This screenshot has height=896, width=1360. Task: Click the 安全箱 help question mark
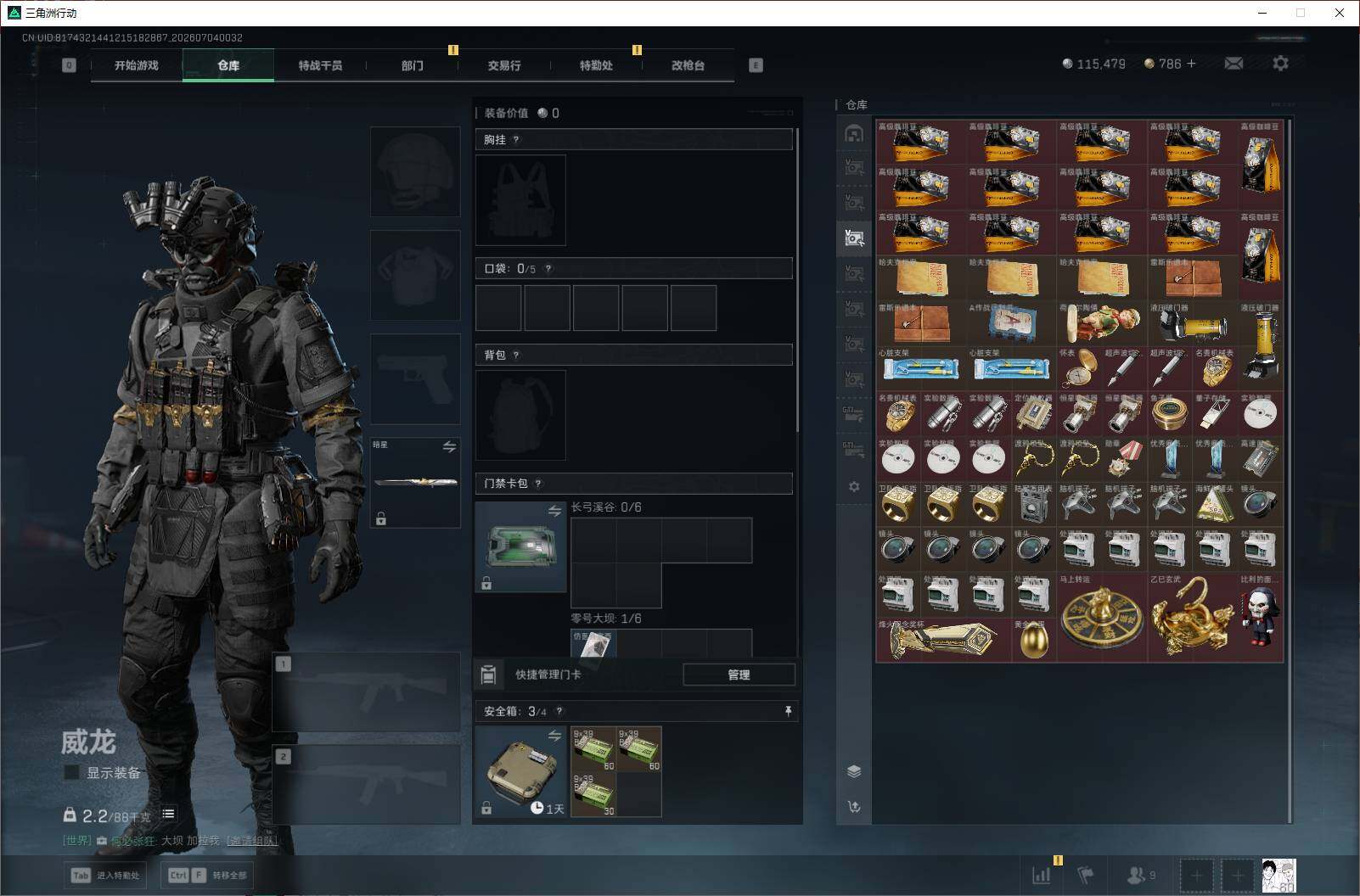pos(559,712)
